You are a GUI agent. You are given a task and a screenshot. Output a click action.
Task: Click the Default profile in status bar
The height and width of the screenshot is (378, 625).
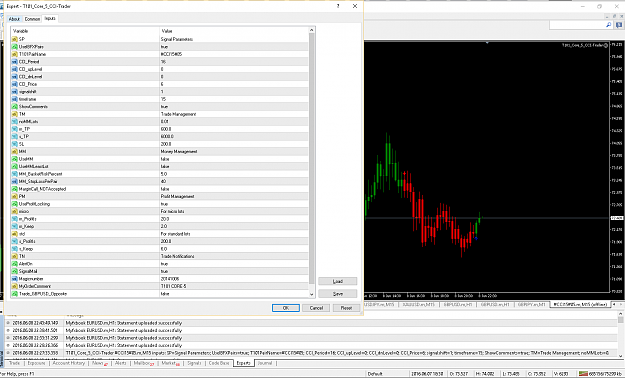tap(375, 374)
